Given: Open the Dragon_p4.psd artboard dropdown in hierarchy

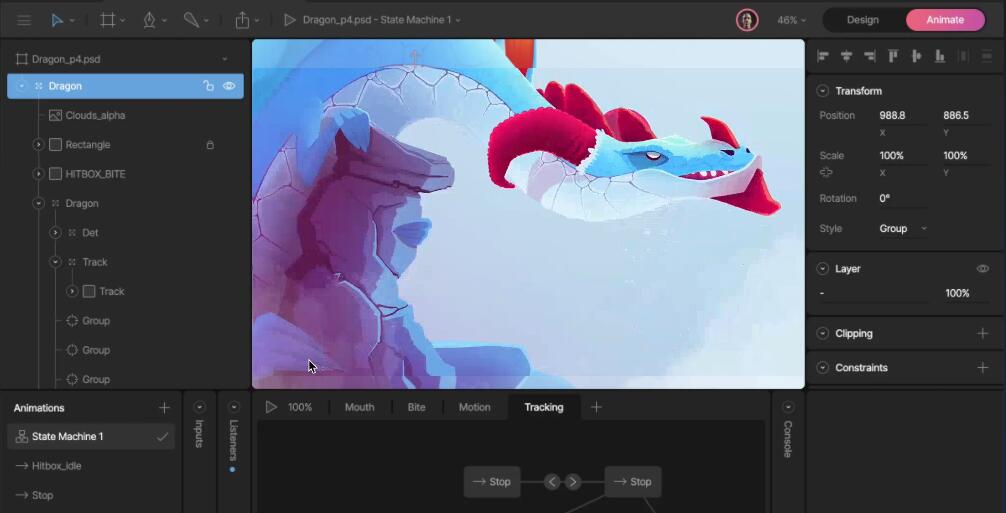Looking at the screenshot, I should coord(225,59).
